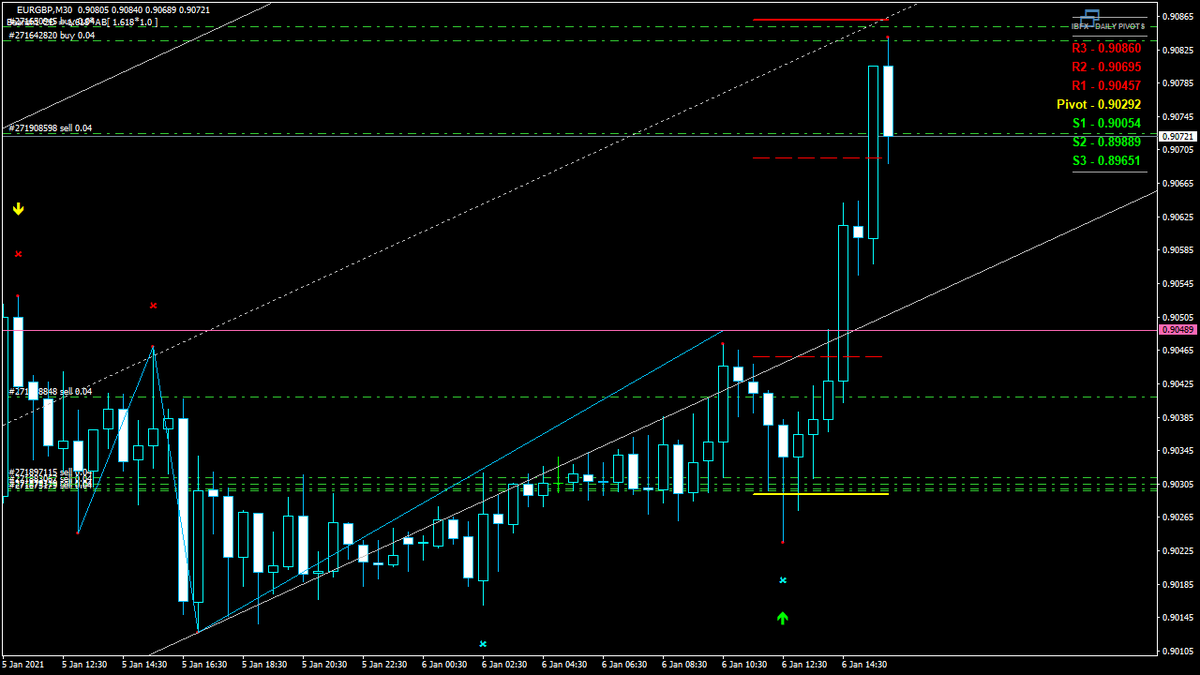Viewport: 1200px width, 675px height.
Task: Click the yellow down arrow sell signal
Action: (x=18, y=209)
